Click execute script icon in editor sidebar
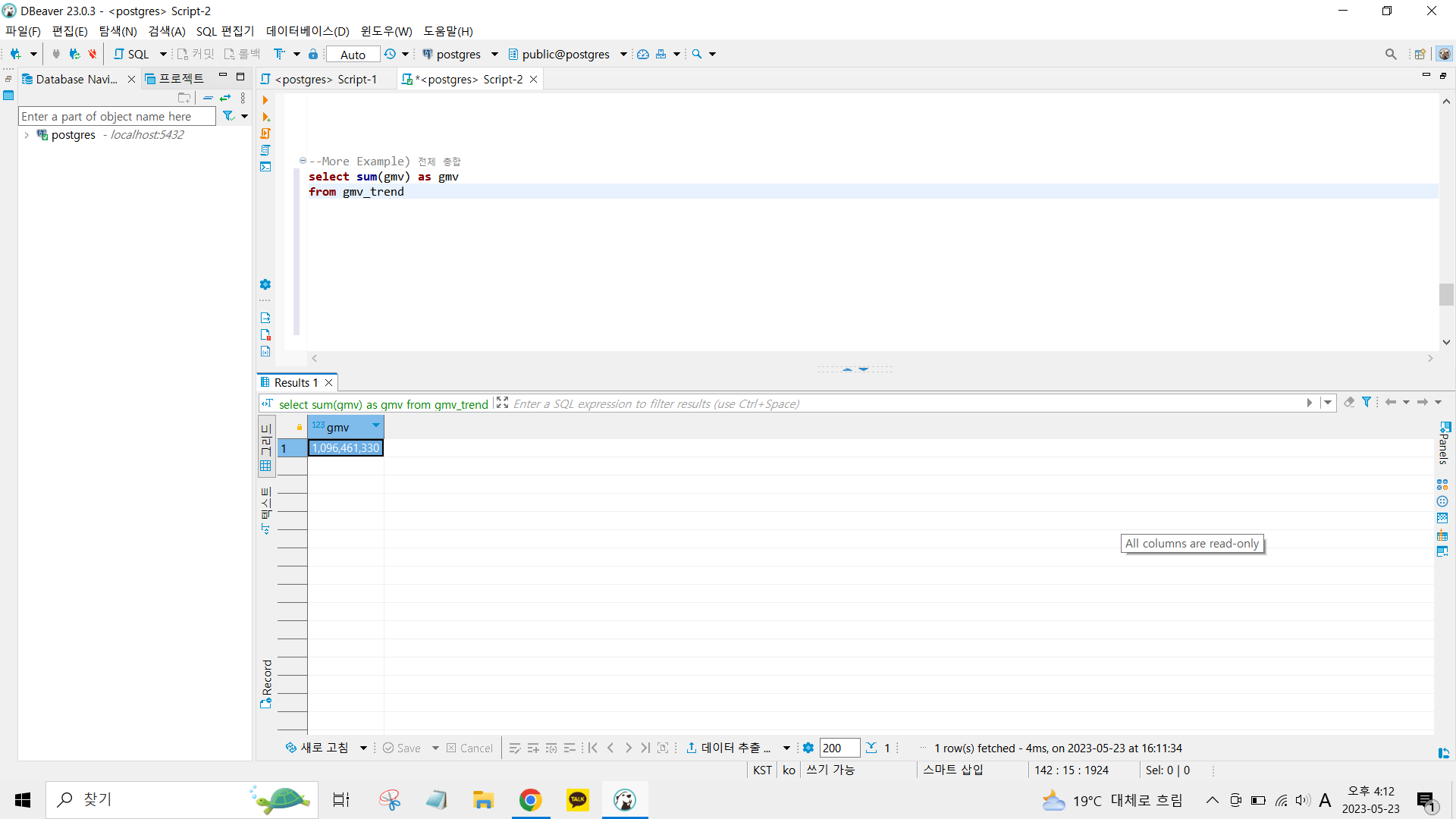This screenshot has height=819, width=1456. pos(265,133)
